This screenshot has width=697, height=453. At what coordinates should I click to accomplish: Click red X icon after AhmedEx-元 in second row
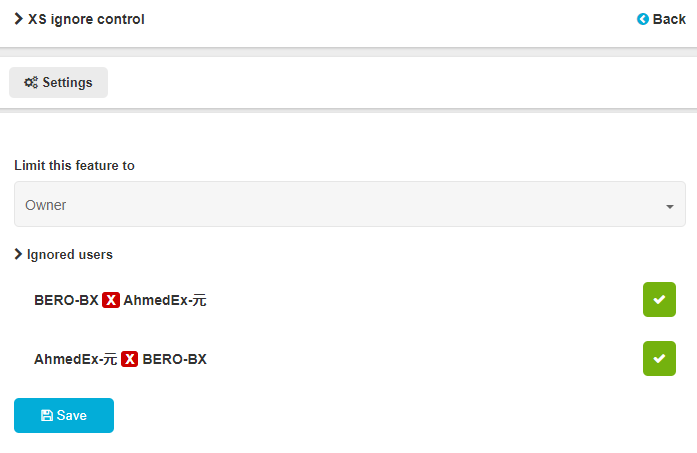[130, 359]
